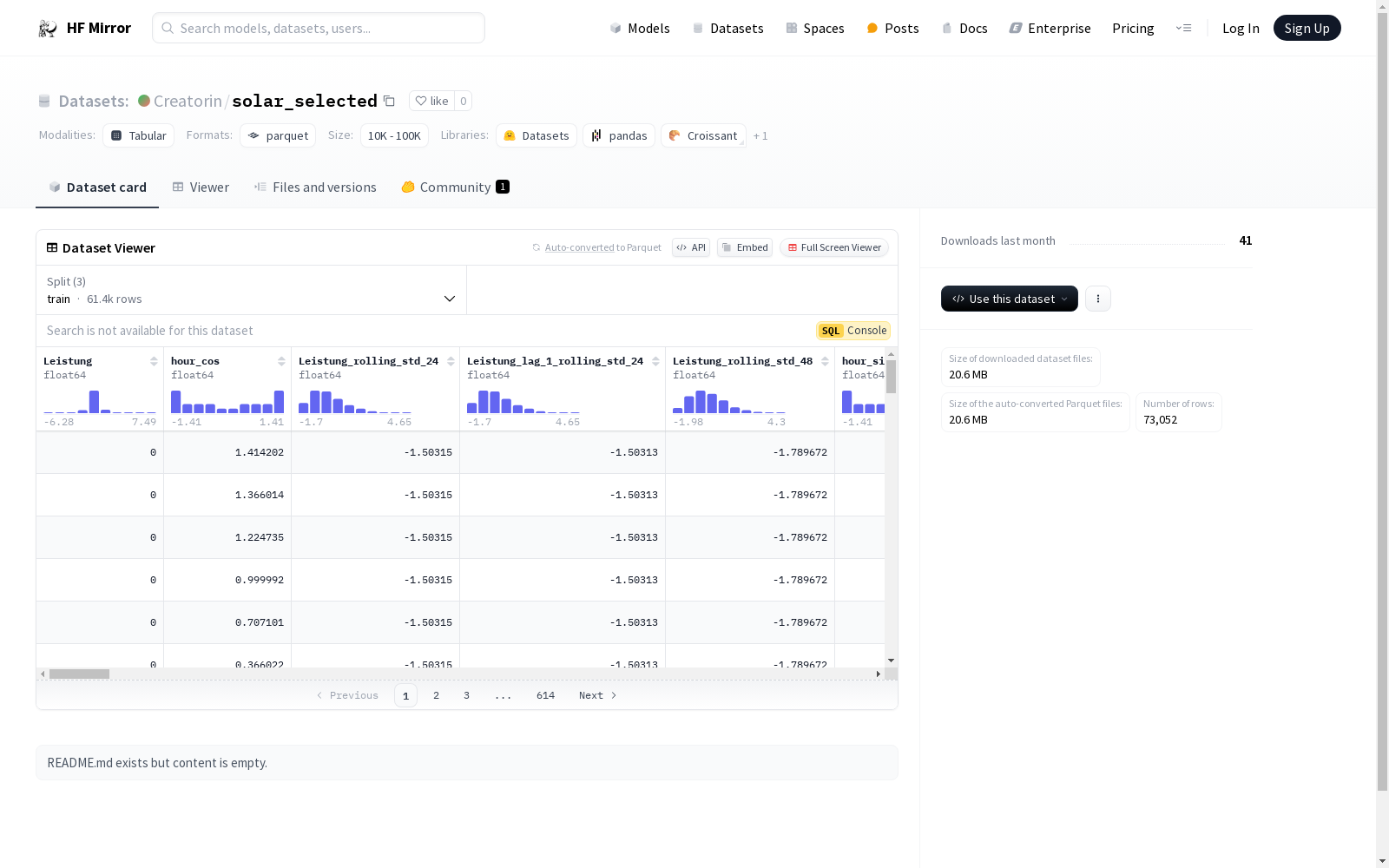Expand the Use this dataset dropdown
This screenshot has width=1389, height=868.
coord(1009,299)
